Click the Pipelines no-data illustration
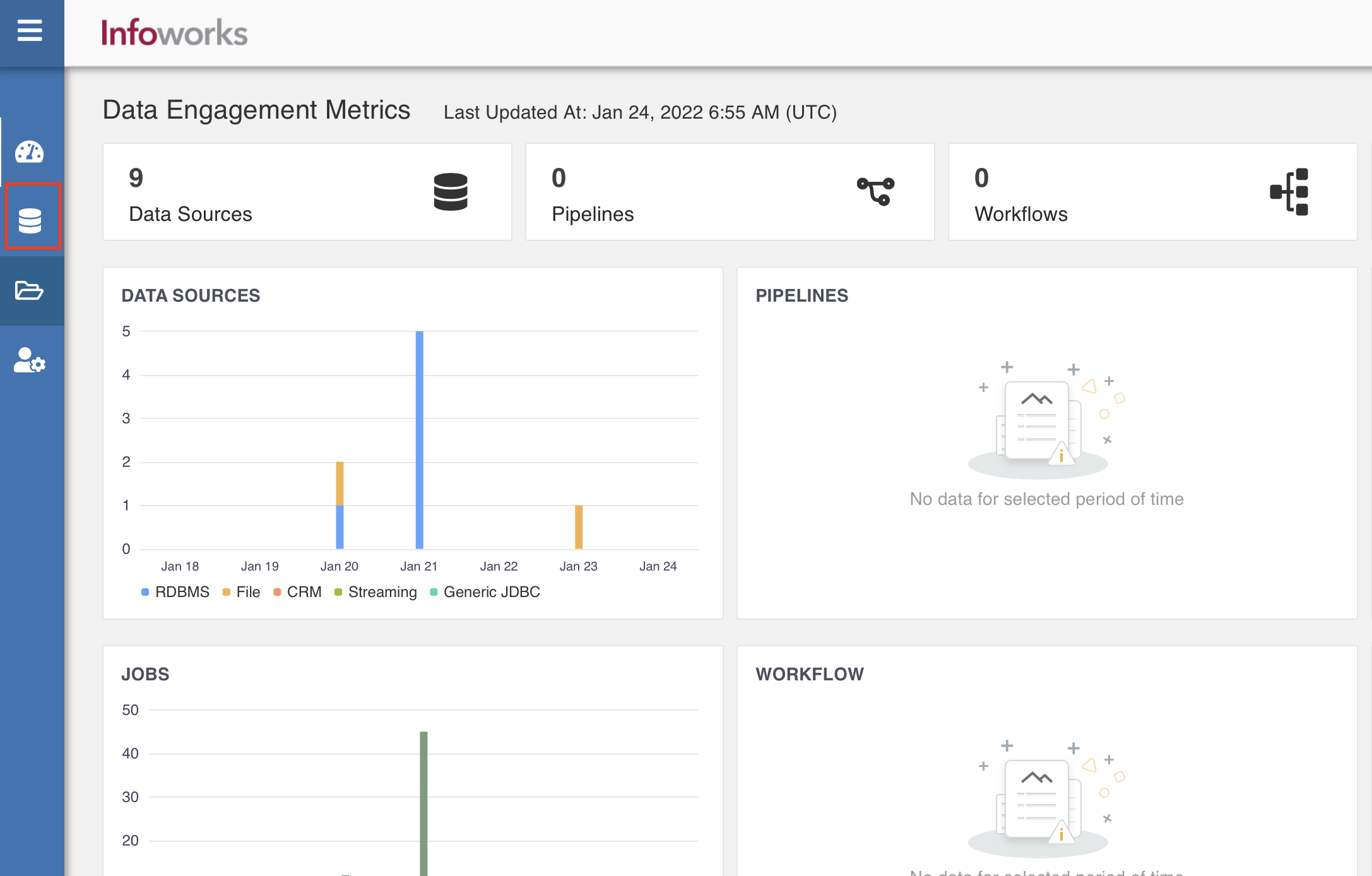Screen dimensions: 1372x876 click(x=1047, y=420)
